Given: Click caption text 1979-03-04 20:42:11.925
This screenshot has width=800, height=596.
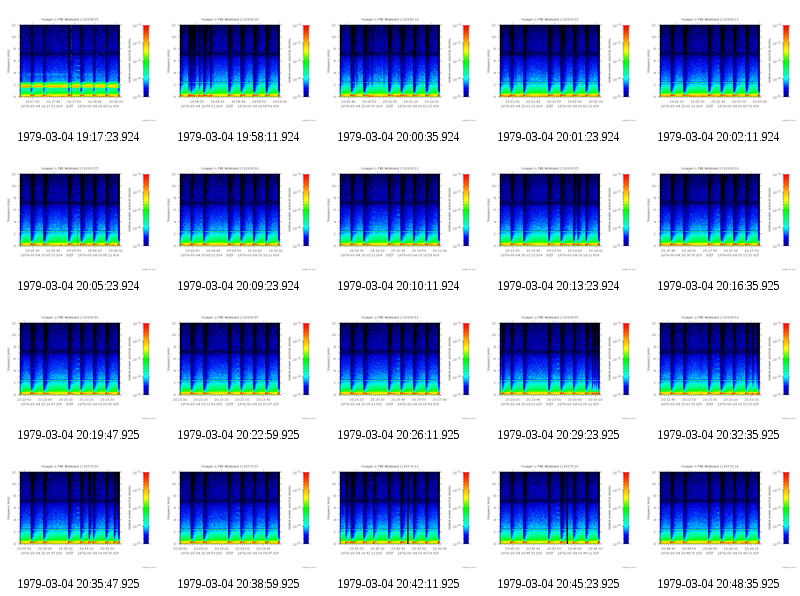Looking at the screenshot, I should (x=398, y=584).
